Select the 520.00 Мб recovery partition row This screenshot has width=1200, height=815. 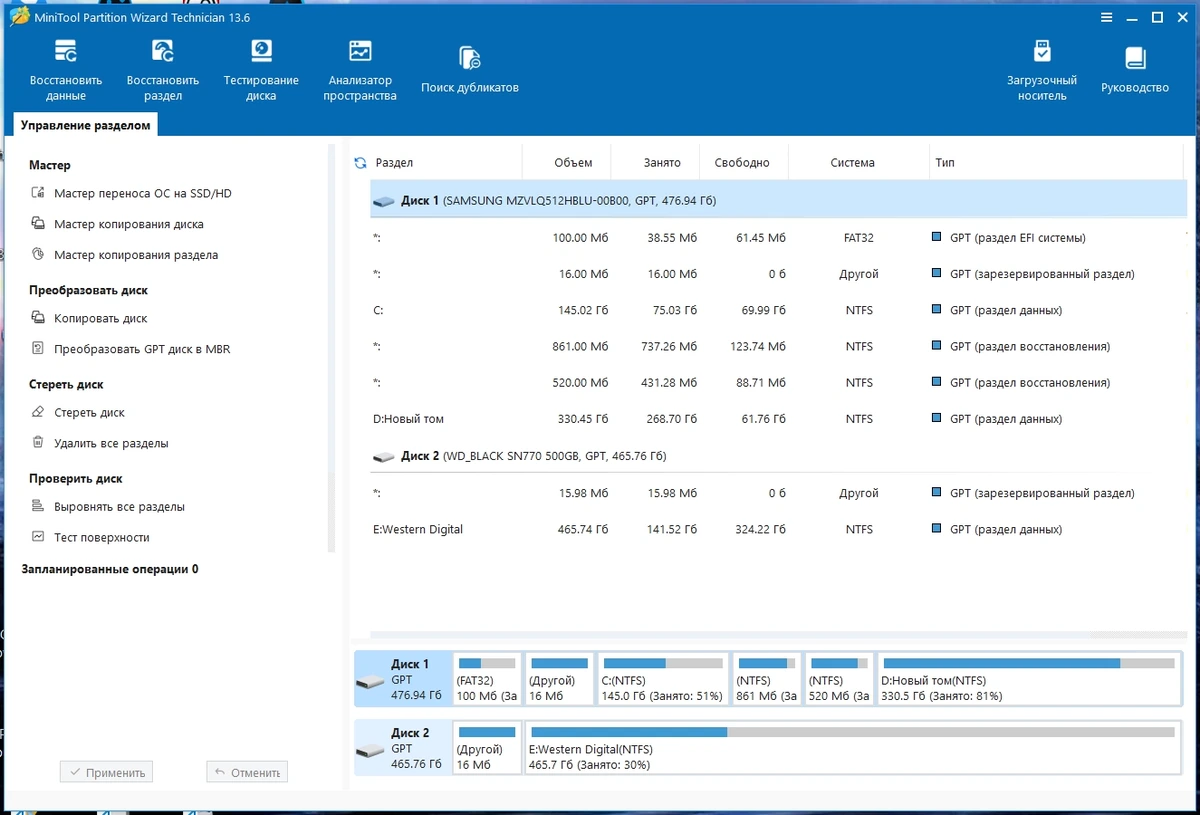coord(778,383)
